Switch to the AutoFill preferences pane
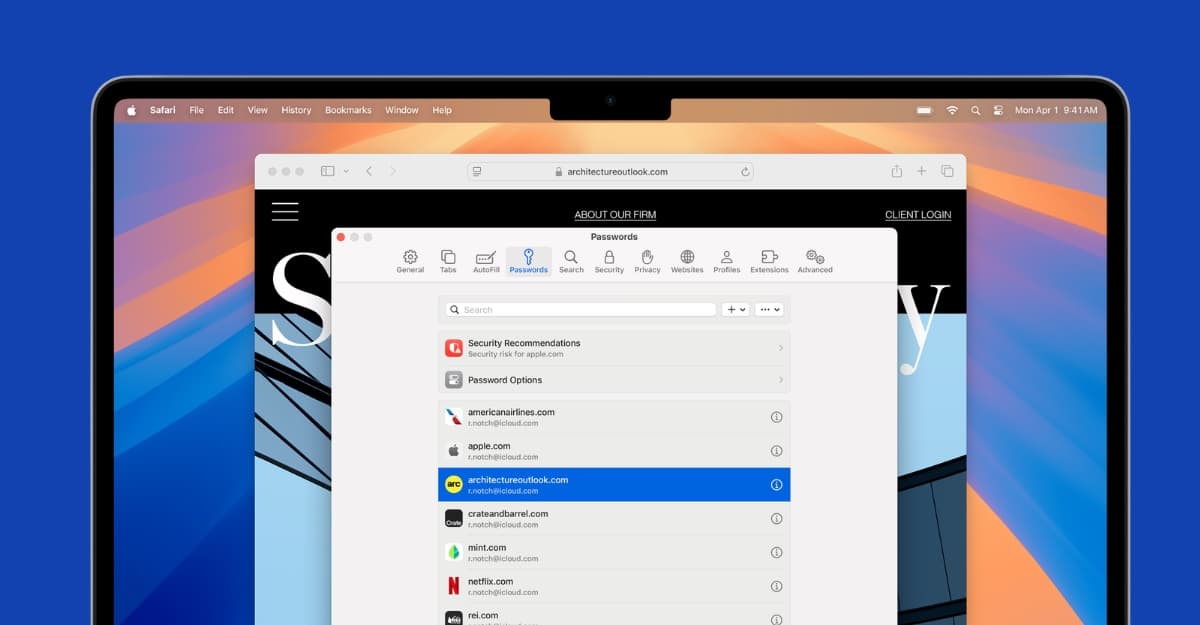The height and width of the screenshot is (625, 1200). 486,261
